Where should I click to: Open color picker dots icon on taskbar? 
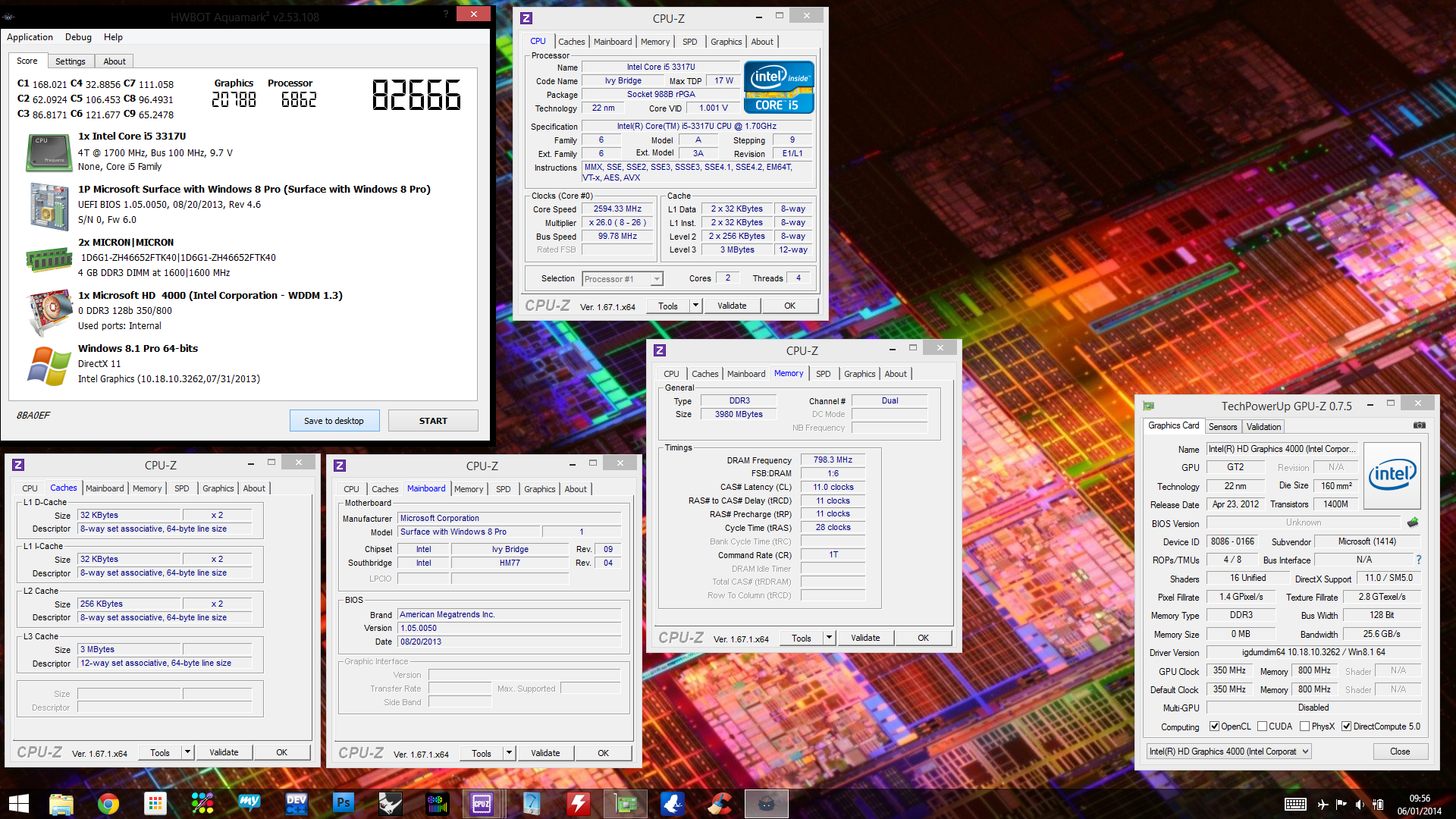pos(202,804)
